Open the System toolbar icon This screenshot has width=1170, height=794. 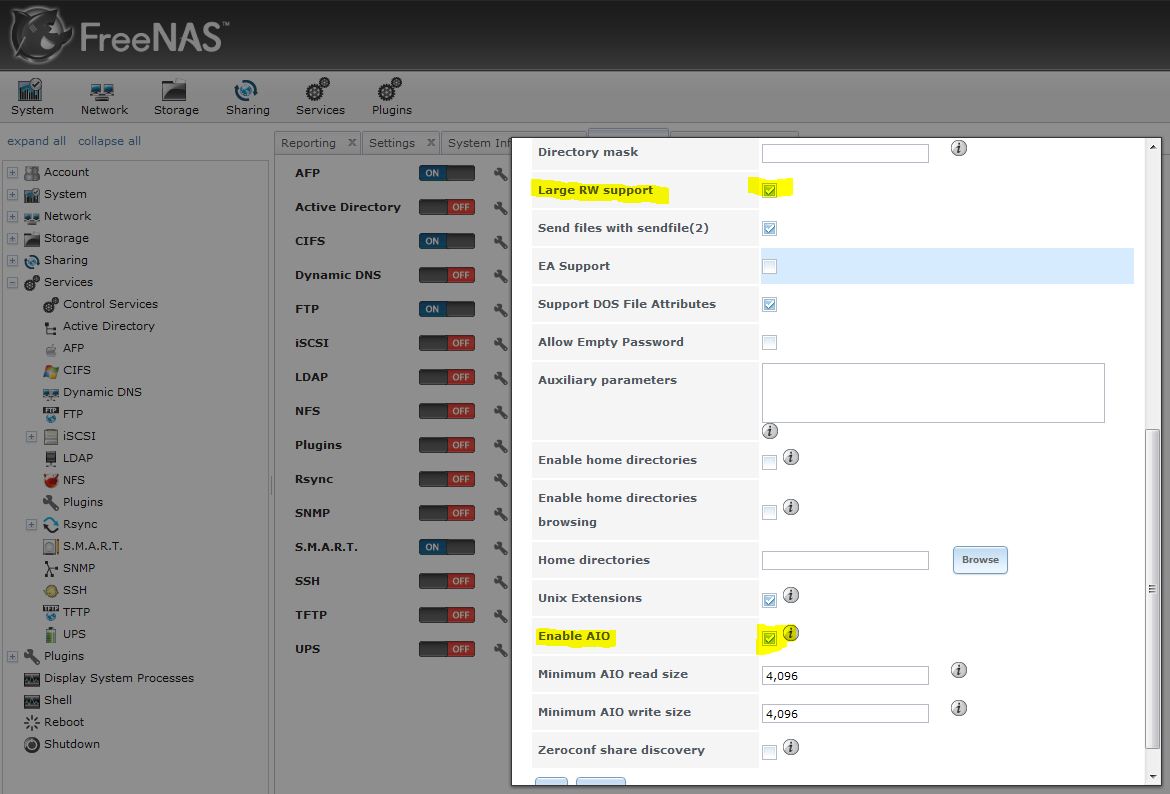(31, 98)
